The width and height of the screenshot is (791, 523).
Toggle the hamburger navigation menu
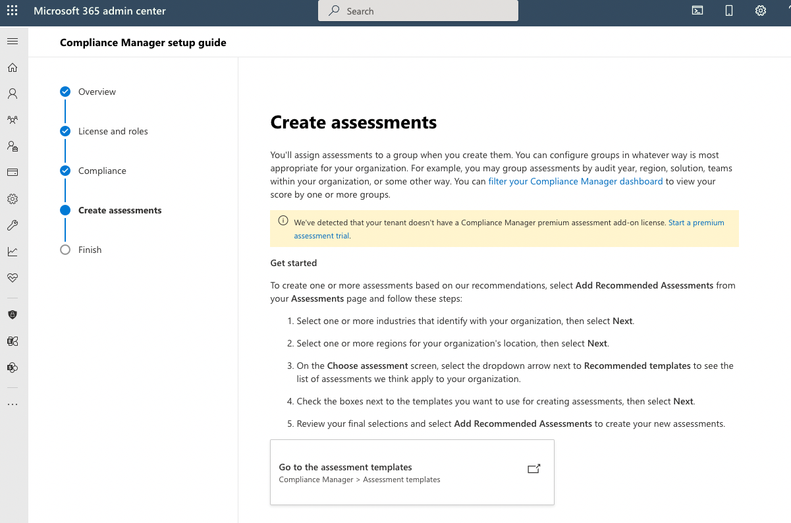tap(13, 41)
